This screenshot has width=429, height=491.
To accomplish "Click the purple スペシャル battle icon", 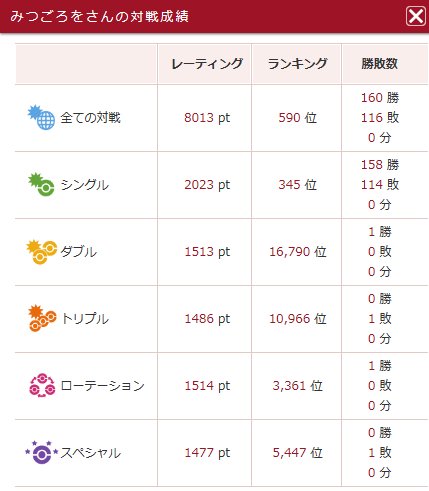I will point(42,452).
